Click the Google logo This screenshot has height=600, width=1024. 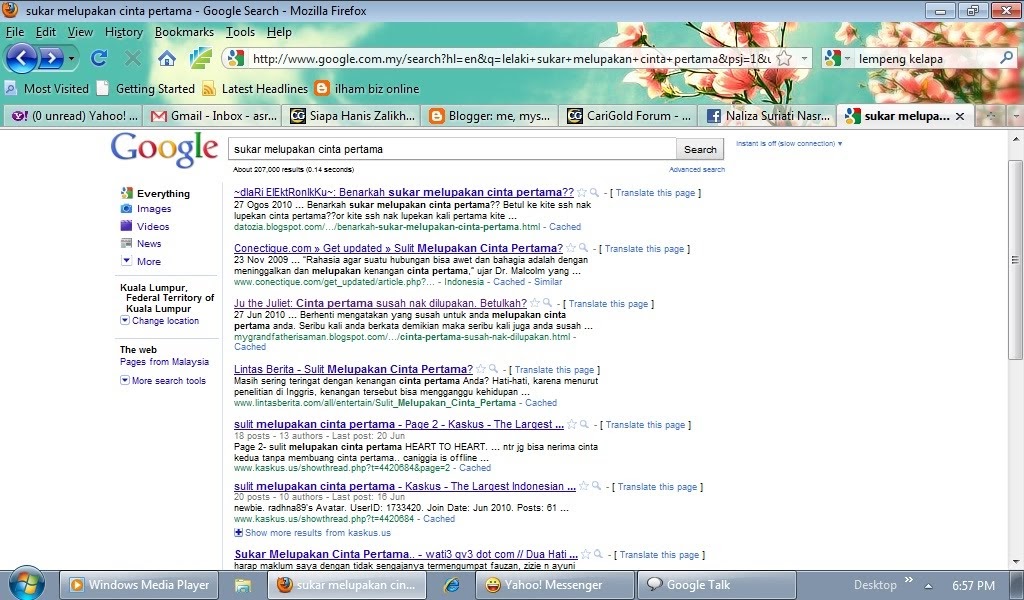[x=164, y=150]
